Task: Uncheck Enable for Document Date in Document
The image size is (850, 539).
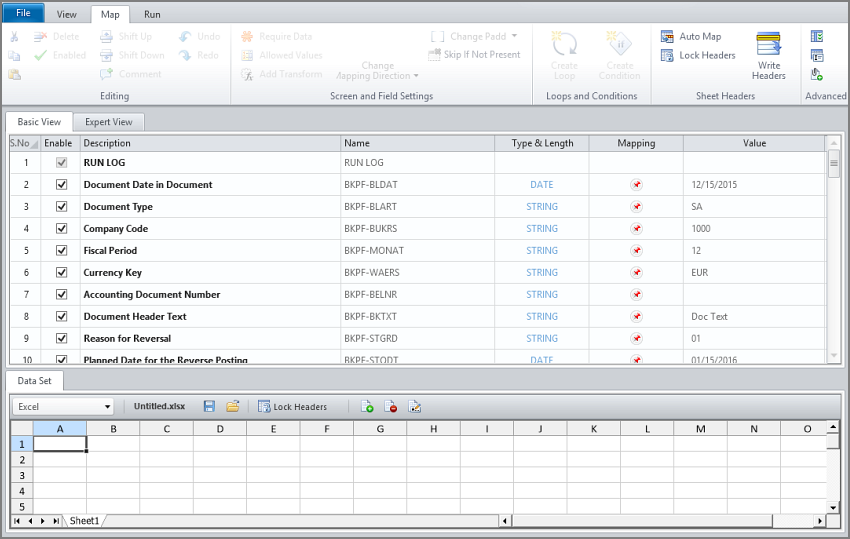Action: click(61, 185)
